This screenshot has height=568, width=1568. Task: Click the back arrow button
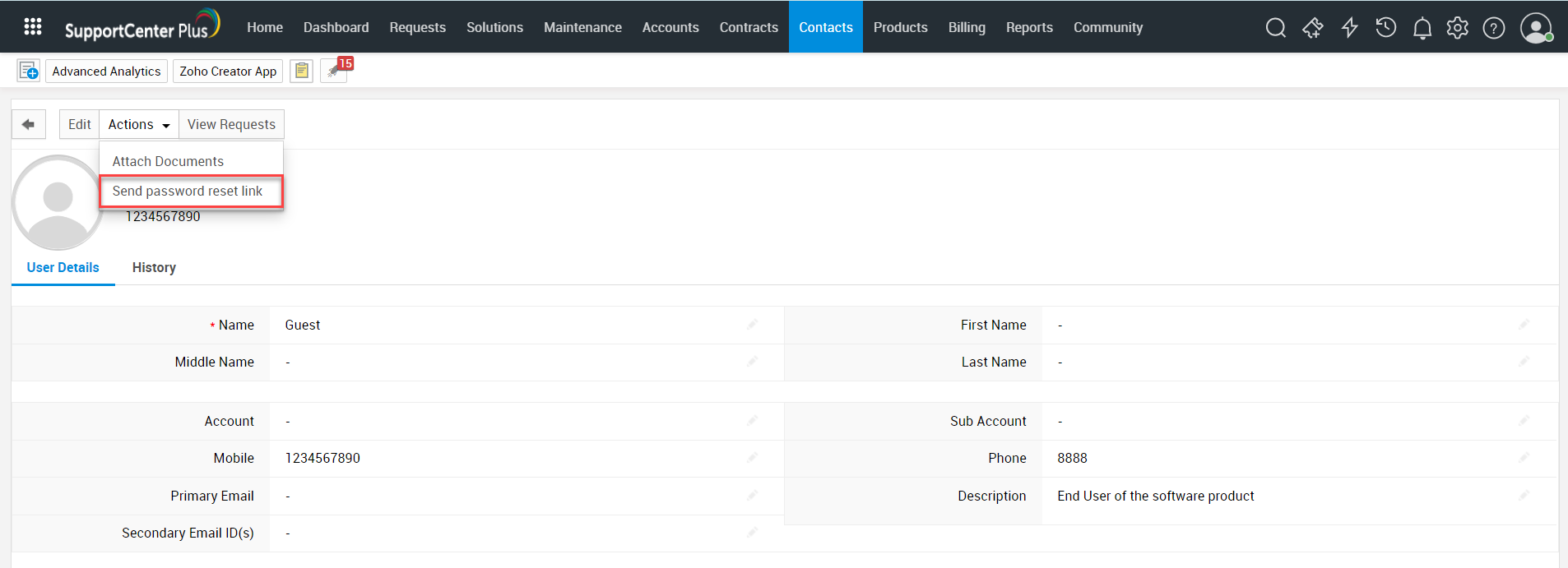point(29,124)
